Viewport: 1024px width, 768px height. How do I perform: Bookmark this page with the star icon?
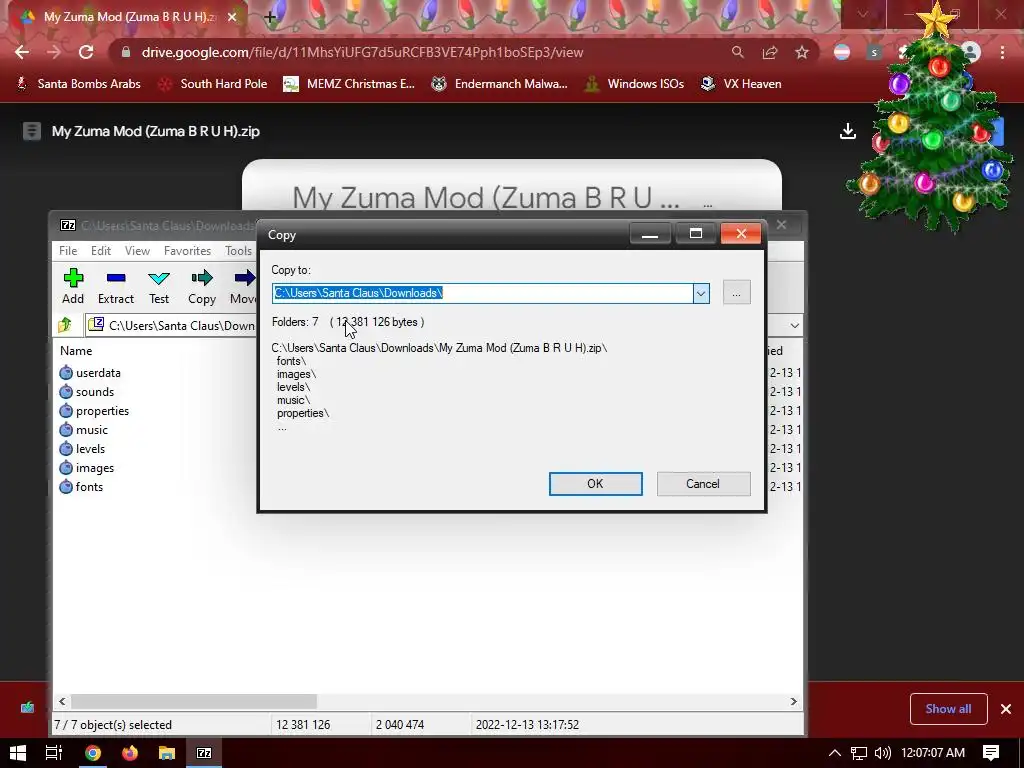tap(802, 52)
